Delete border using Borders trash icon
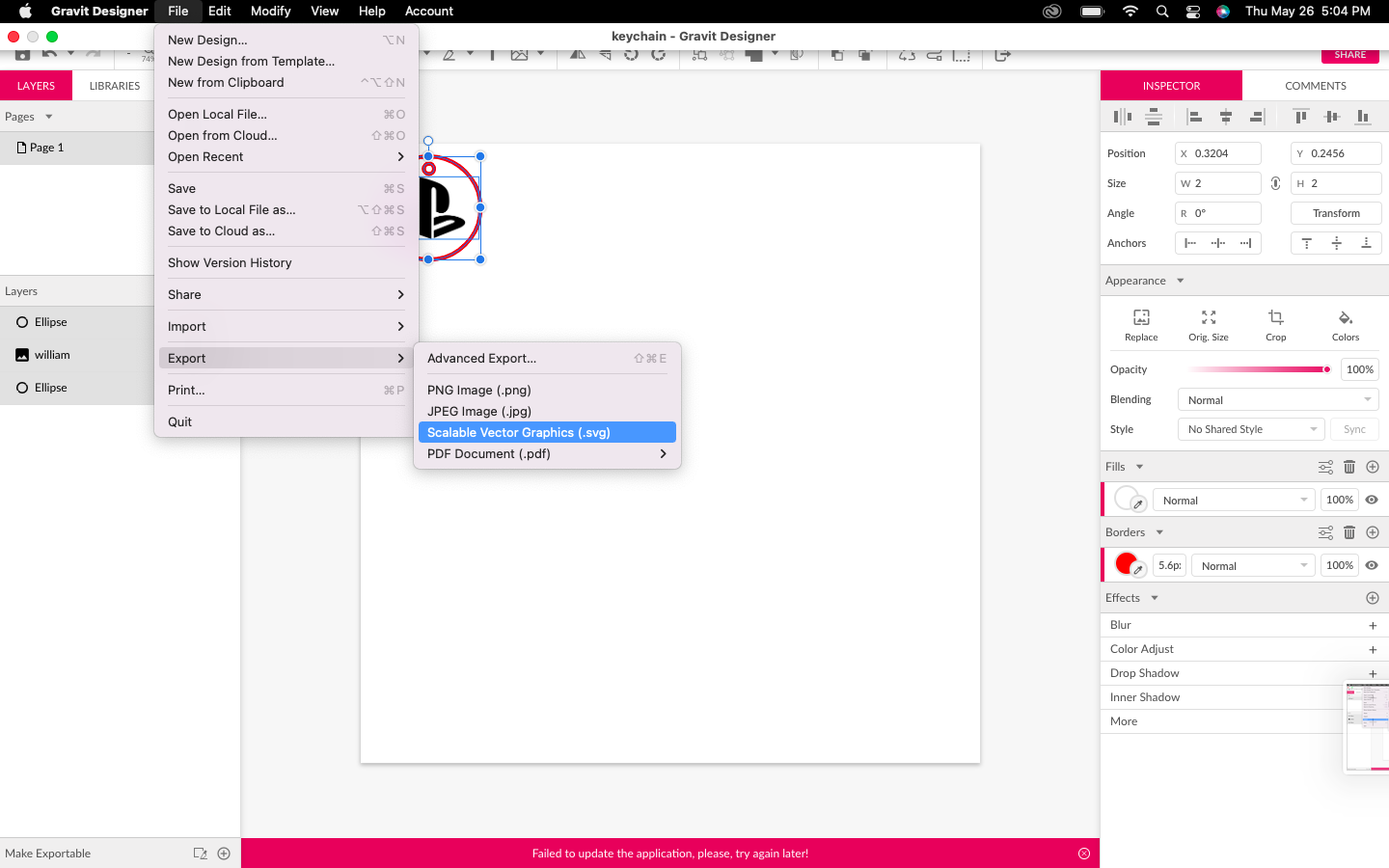Viewport: 1389px width, 868px height. tap(1349, 532)
